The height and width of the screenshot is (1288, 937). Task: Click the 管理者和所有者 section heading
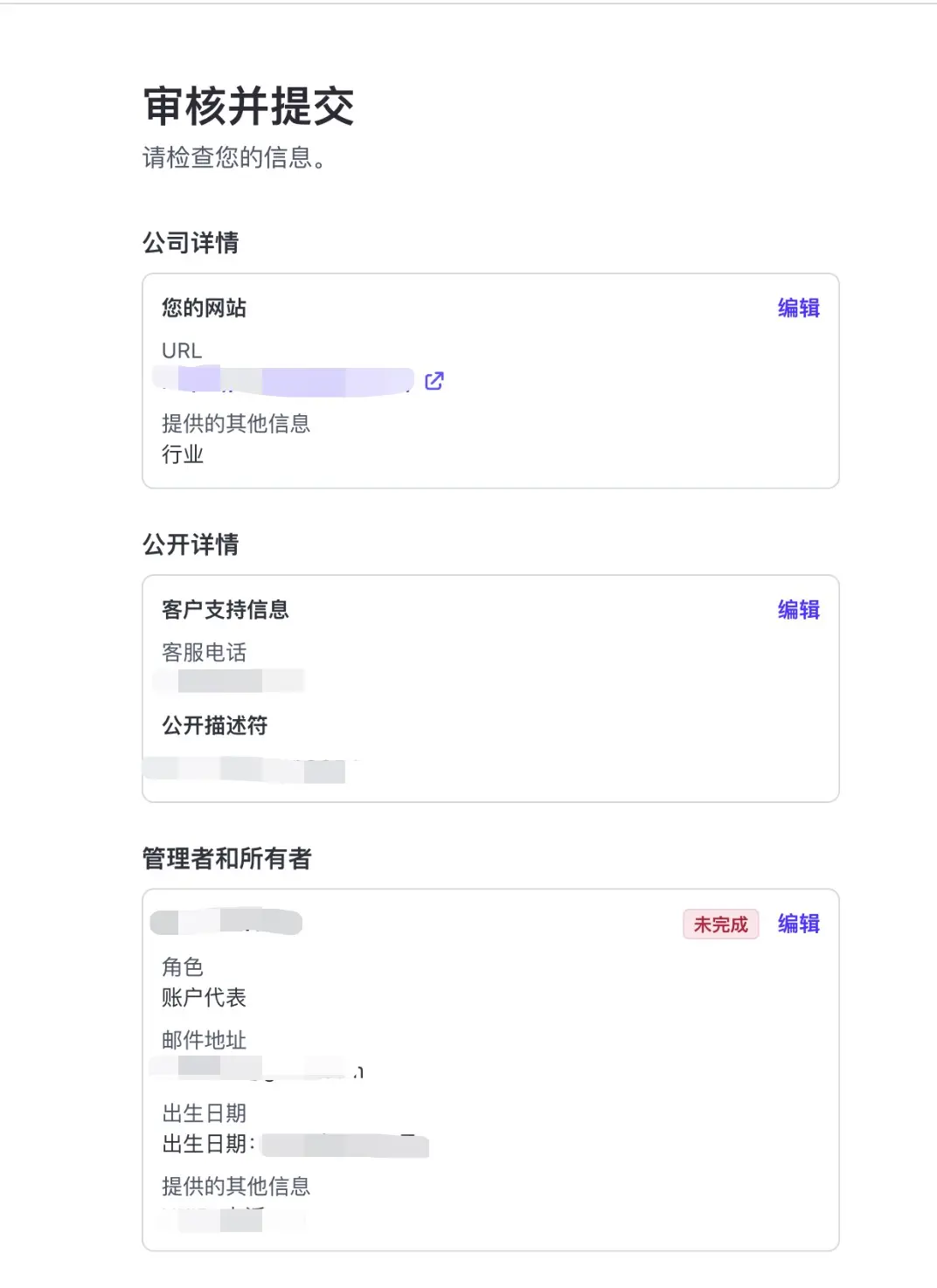tap(226, 859)
